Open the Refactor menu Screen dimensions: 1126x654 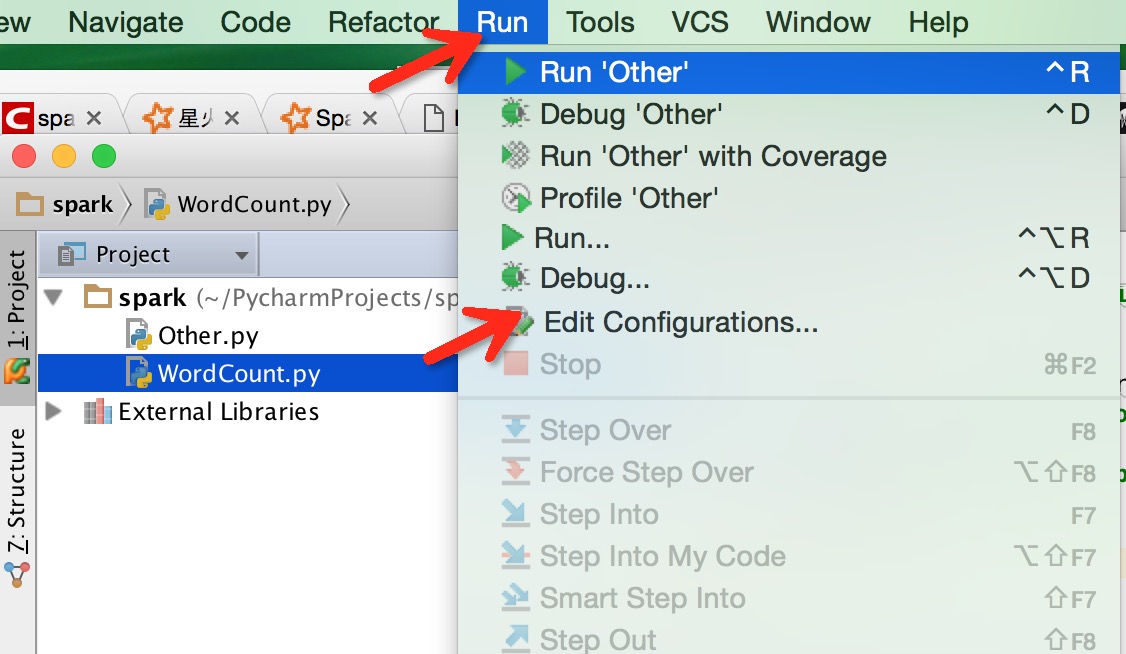pyautogui.click(x=383, y=22)
